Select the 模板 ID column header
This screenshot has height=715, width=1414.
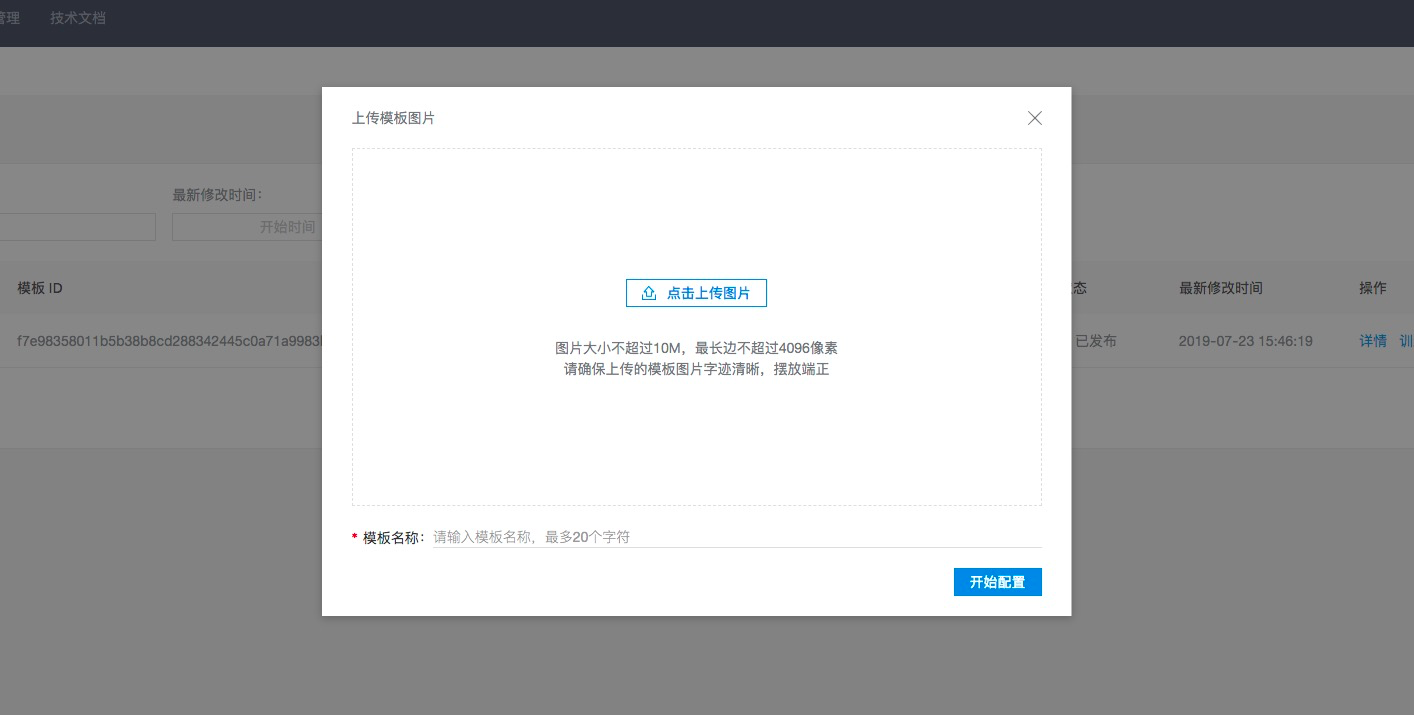40,288
